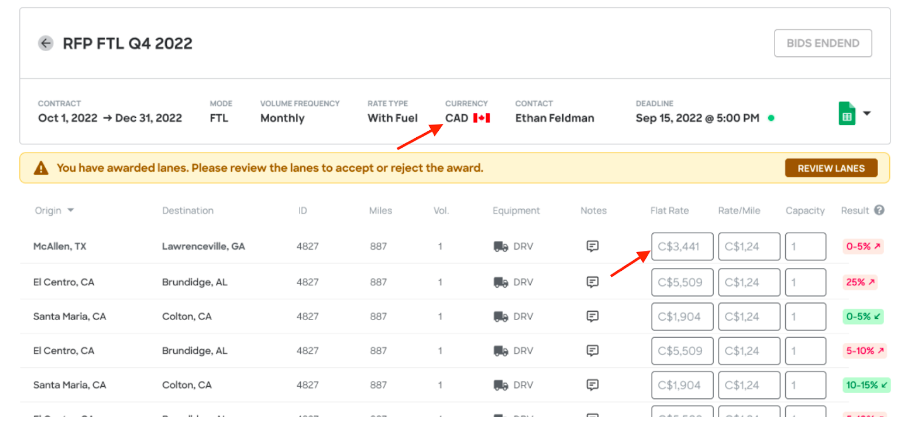Go back using the arrow beside RFP FTL Q4 2022
Viewport: 914px width, 428px height.
pos(45,43)
